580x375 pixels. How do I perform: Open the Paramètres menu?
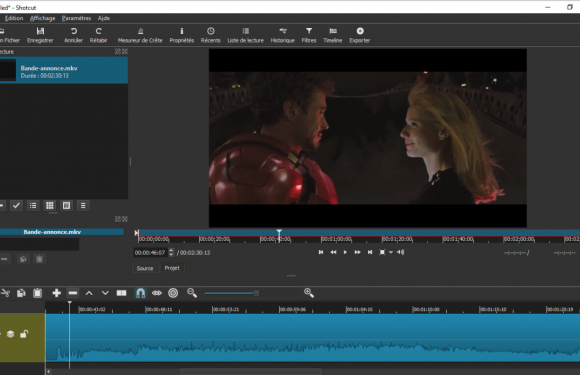[x=76, y=18]
